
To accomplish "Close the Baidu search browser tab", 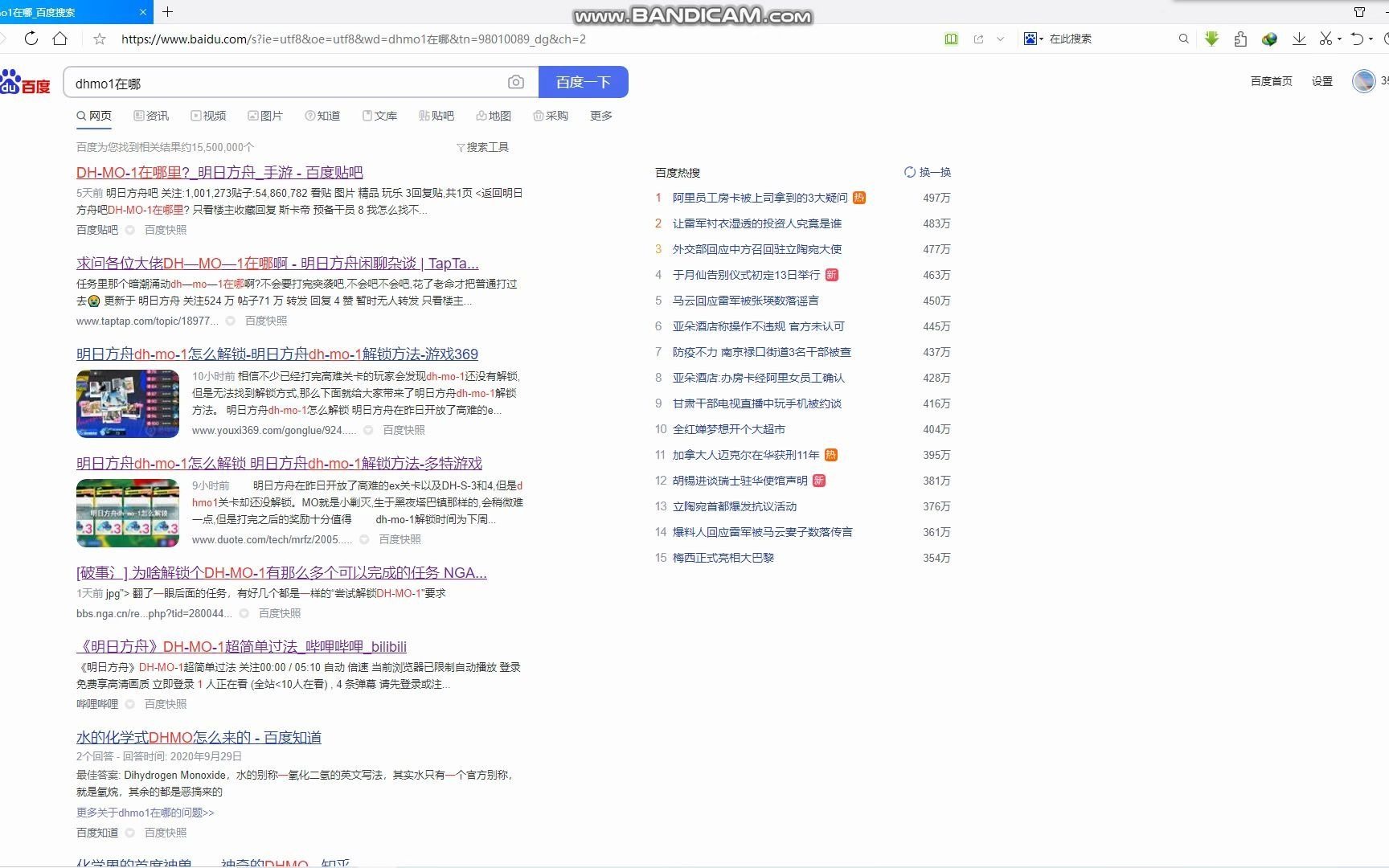I will (x=144, y=12).
